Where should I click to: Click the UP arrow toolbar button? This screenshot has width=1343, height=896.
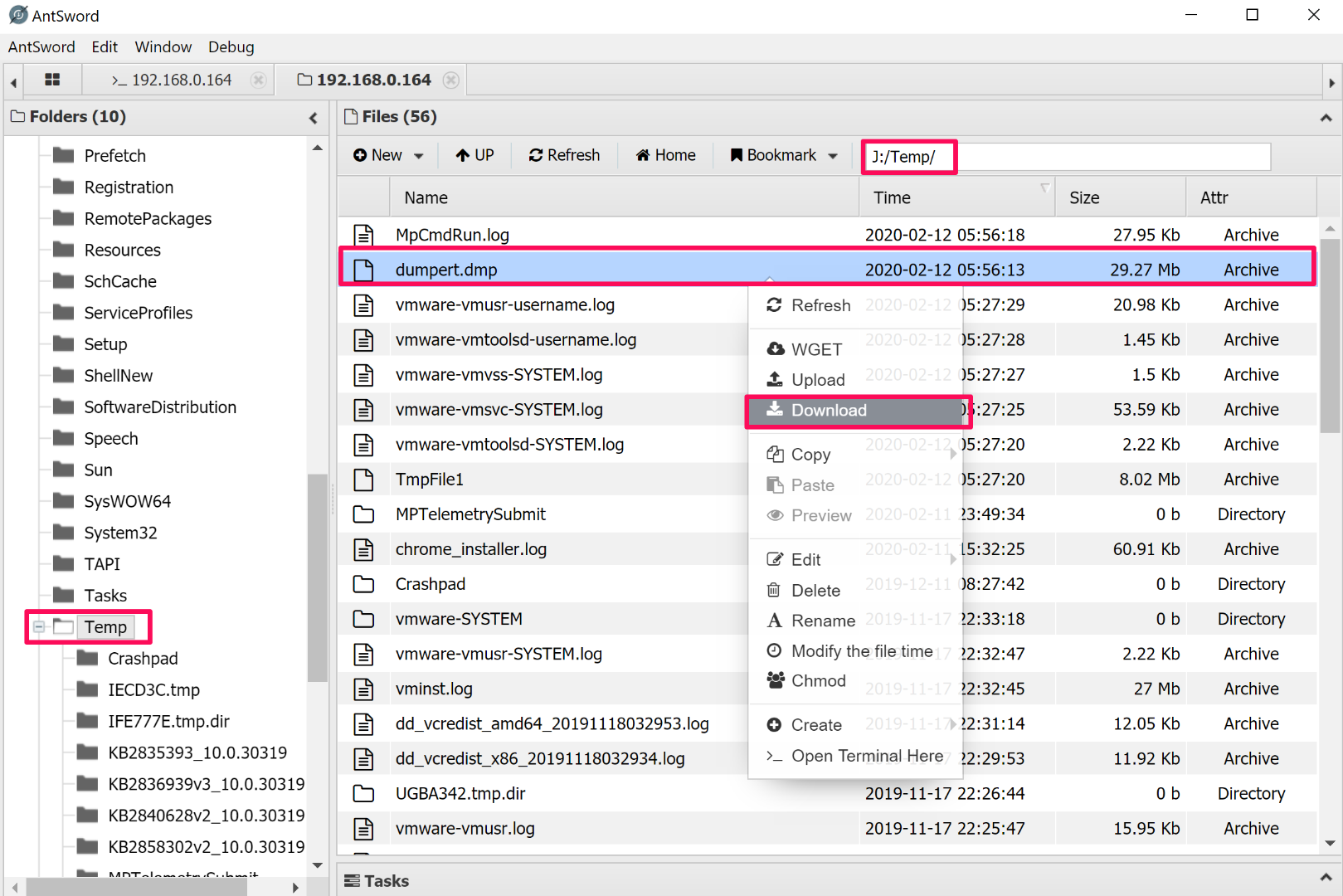pyautogui.click(x=474, y=155)
